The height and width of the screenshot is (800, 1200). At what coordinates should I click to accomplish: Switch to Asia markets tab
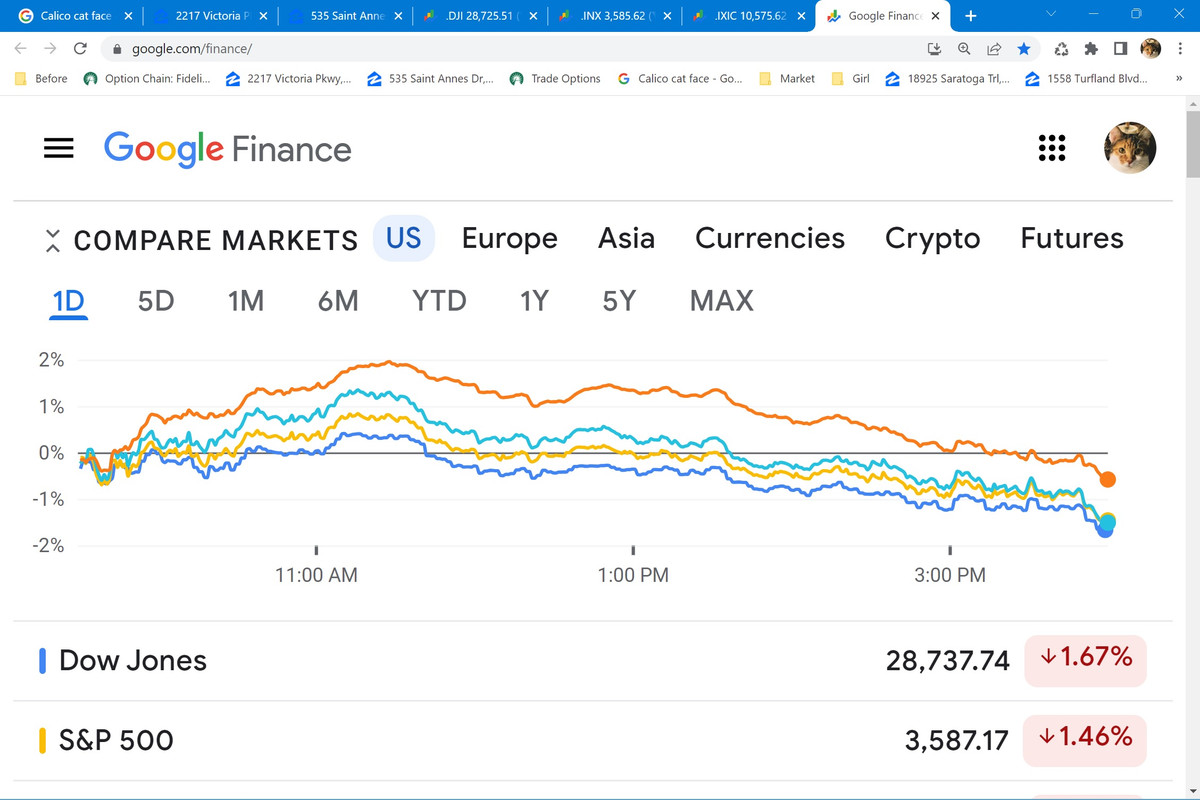[x=626, y=238]
